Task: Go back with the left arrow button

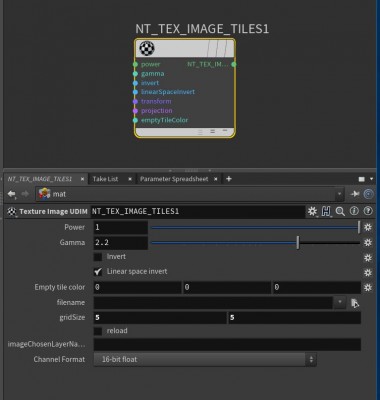Action: click(12, 194)
